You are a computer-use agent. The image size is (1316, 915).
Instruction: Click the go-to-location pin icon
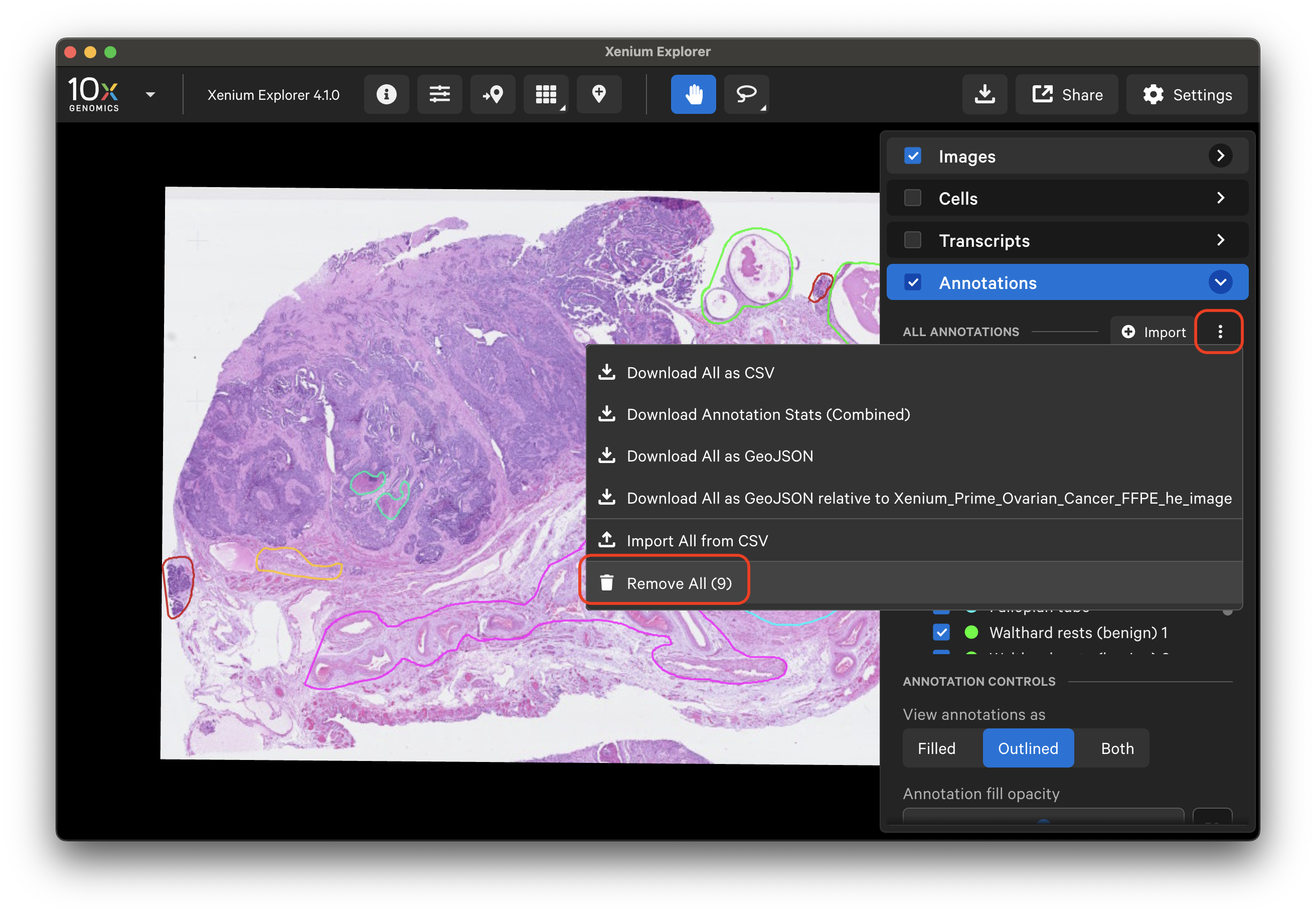point(492,94)
